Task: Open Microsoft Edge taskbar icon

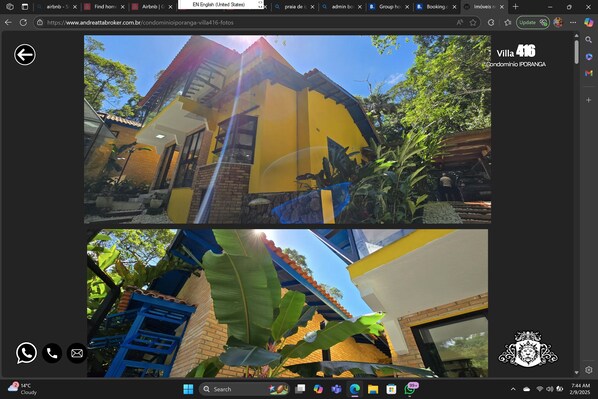Action: click(x=355, y=389)
